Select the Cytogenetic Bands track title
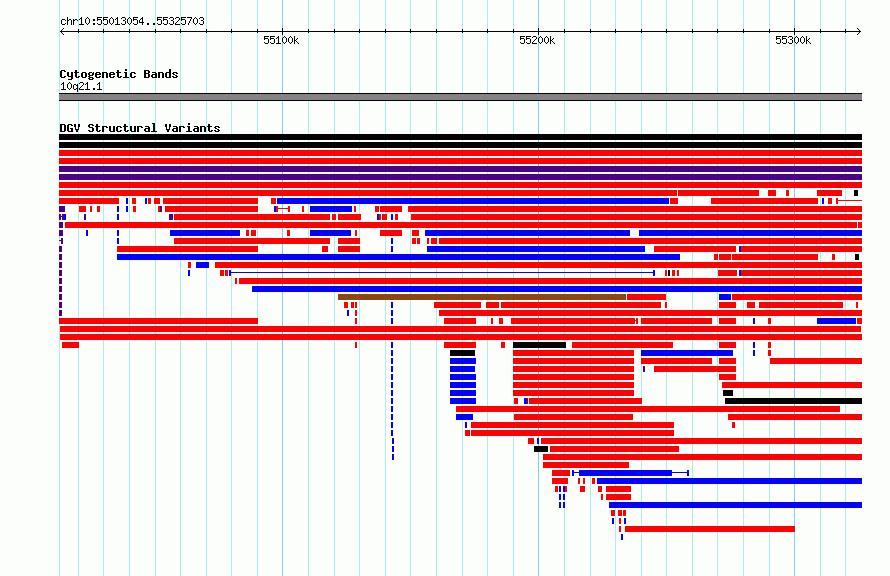 (119, 74)
